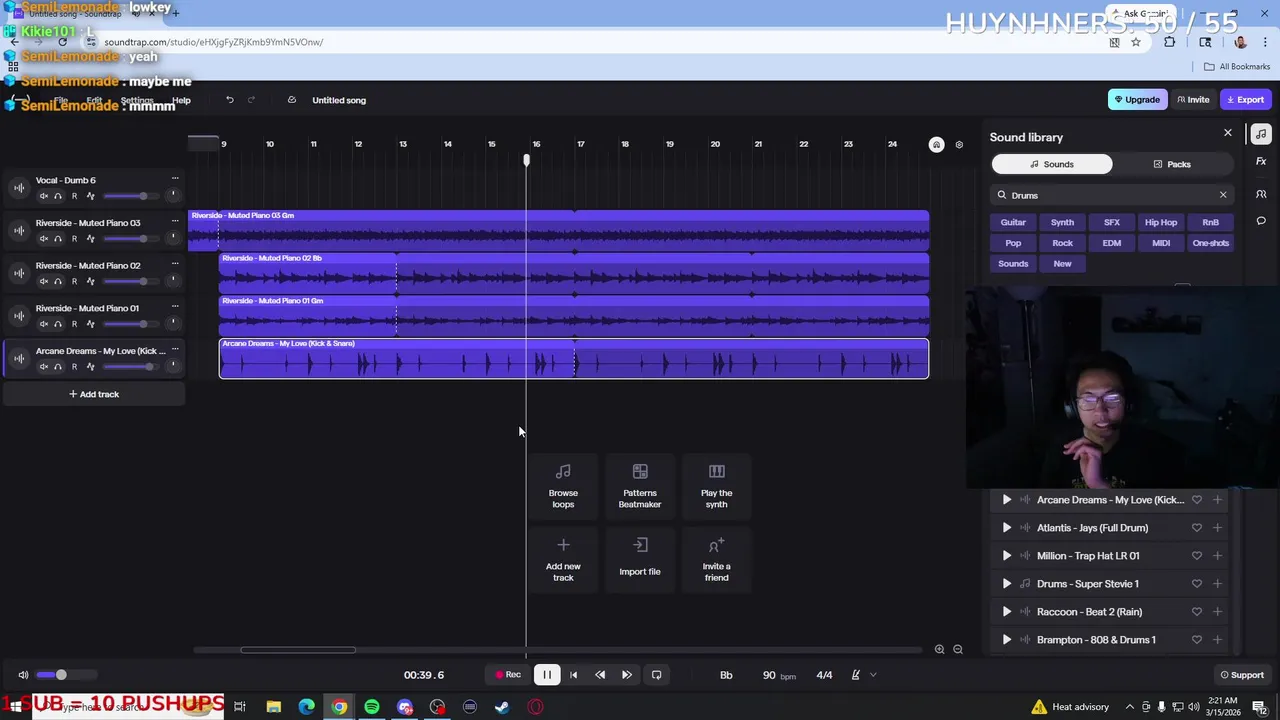The height and width of the screenshot is (720, 1280).
Task: Click the Upgrade button
Action: point(1137,100)
